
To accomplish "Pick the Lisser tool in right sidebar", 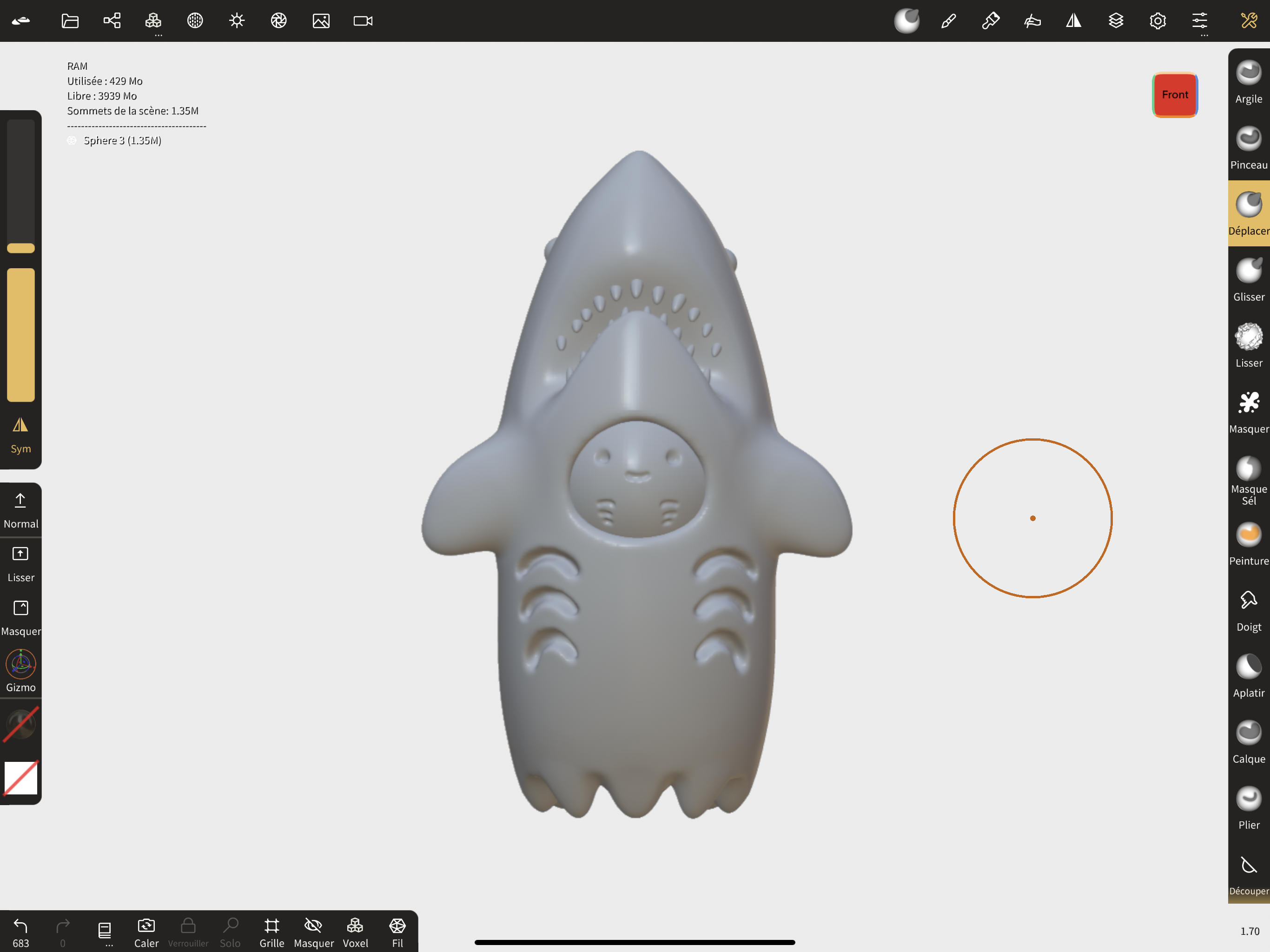I will [x=1248, y=346].
